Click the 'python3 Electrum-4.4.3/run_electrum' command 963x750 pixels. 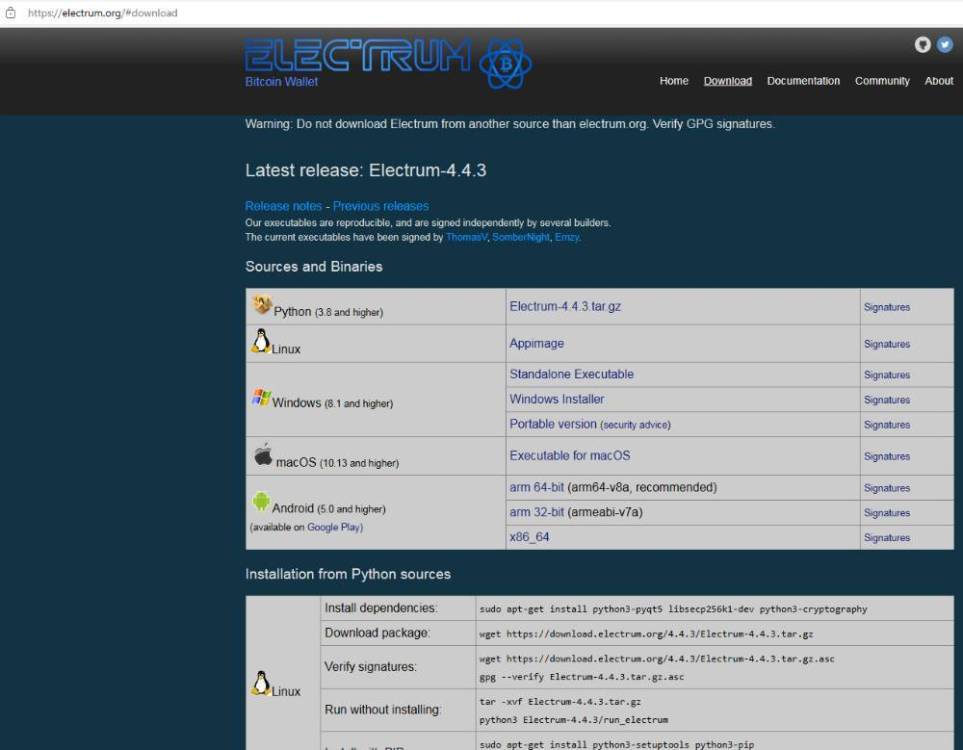point(573,720)
